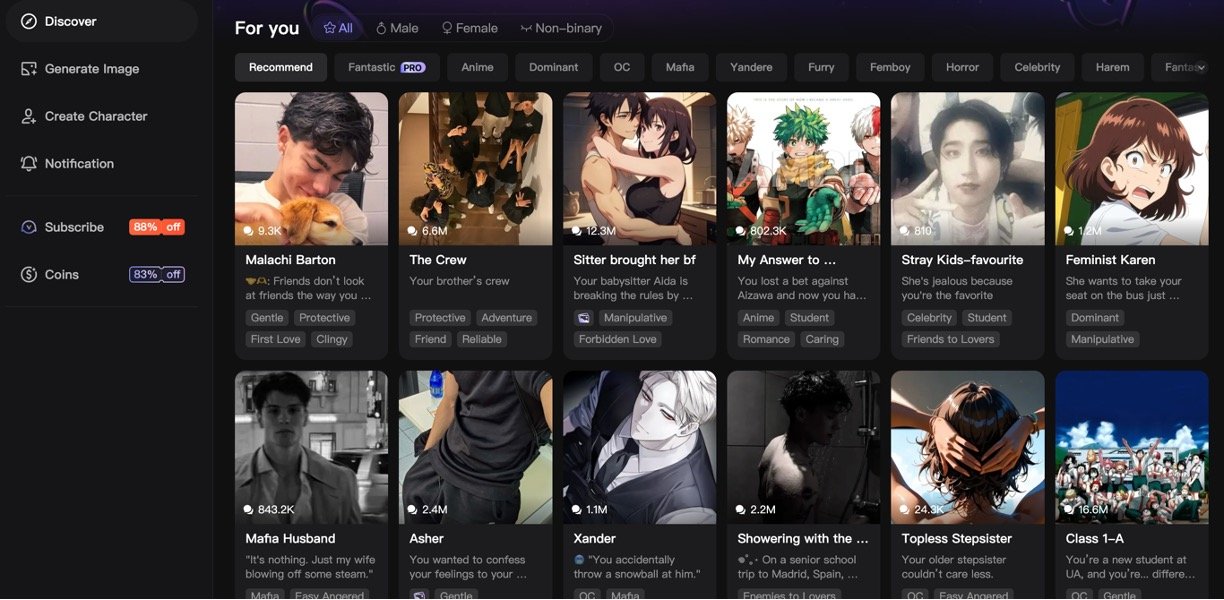Click the Notification bell icon
Viewport: 1224px width, 600px height.
29,163
